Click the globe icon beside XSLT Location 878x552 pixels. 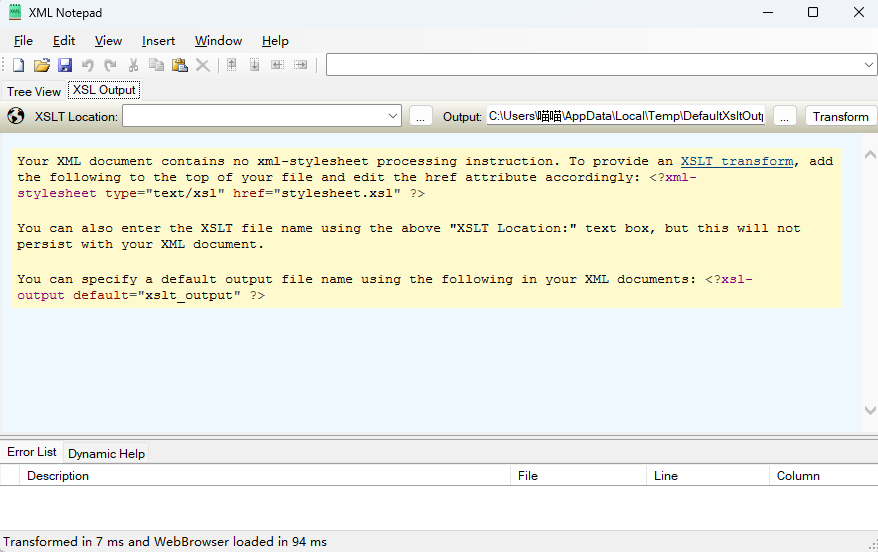[x=16, y=116]
